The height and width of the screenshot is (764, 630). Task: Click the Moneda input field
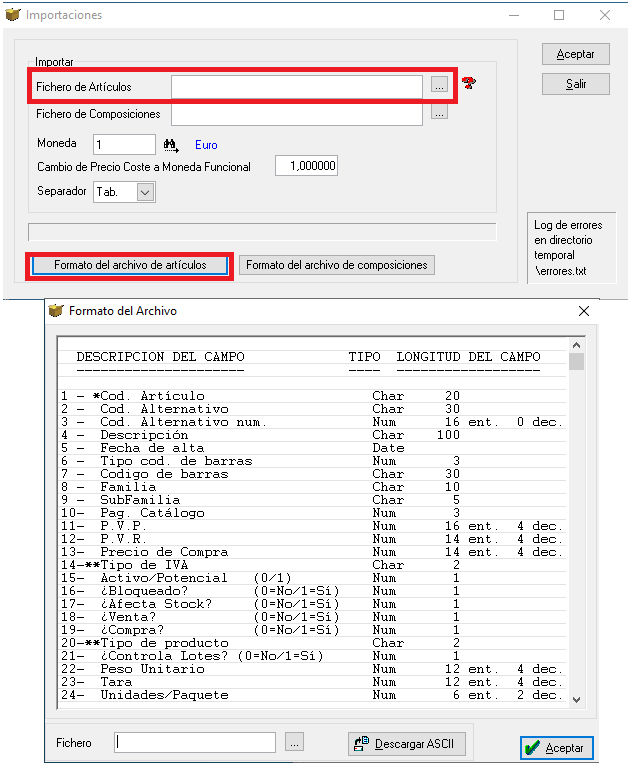(x=124, y=145)
